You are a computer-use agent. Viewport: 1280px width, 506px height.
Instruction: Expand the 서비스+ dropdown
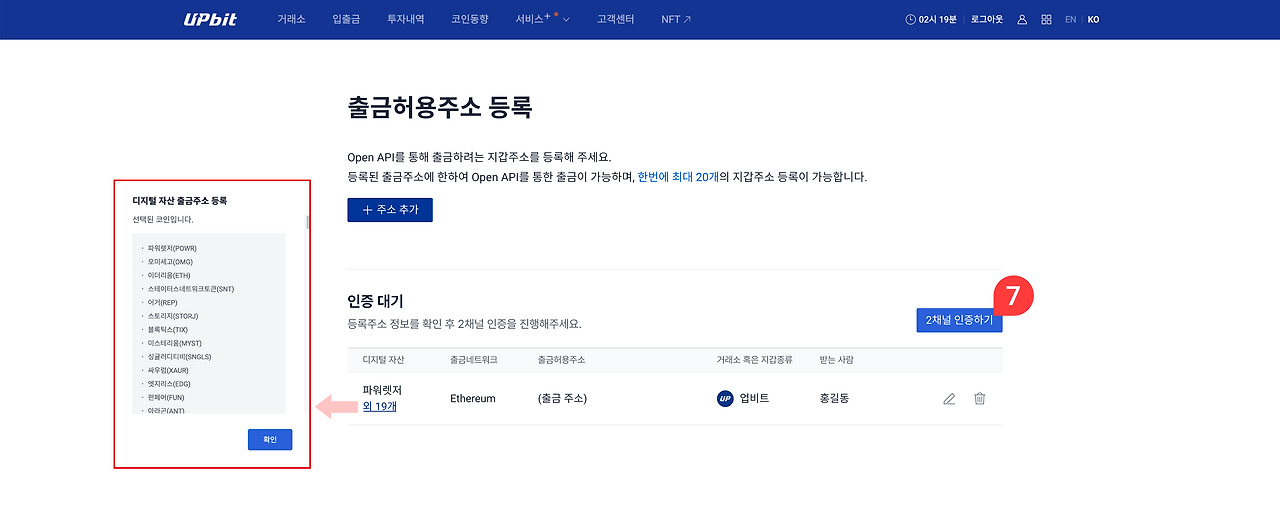(x=543, y=19)
